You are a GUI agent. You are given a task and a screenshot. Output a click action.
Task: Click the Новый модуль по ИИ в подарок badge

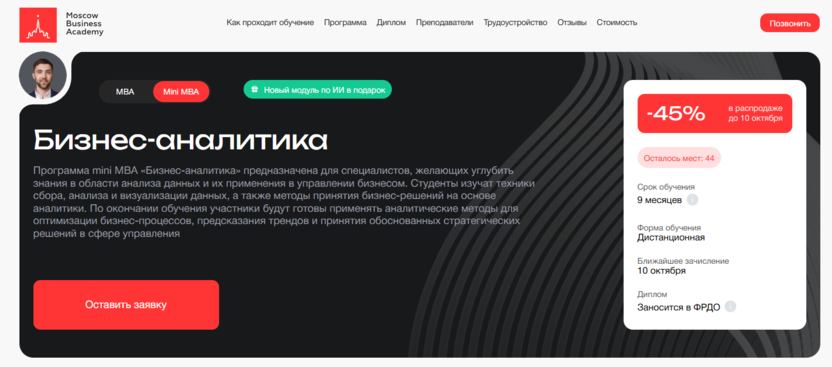tap(318, 90)
